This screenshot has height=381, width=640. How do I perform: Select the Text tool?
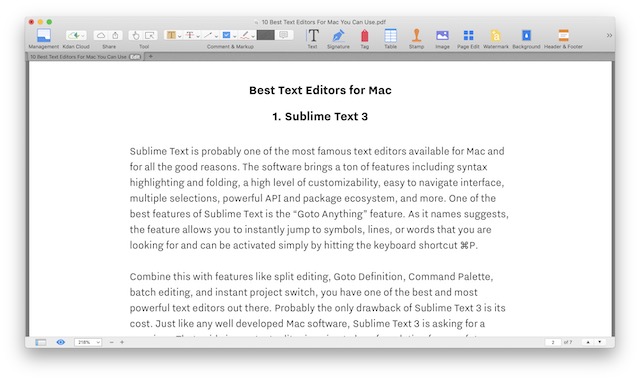point(313,36)
